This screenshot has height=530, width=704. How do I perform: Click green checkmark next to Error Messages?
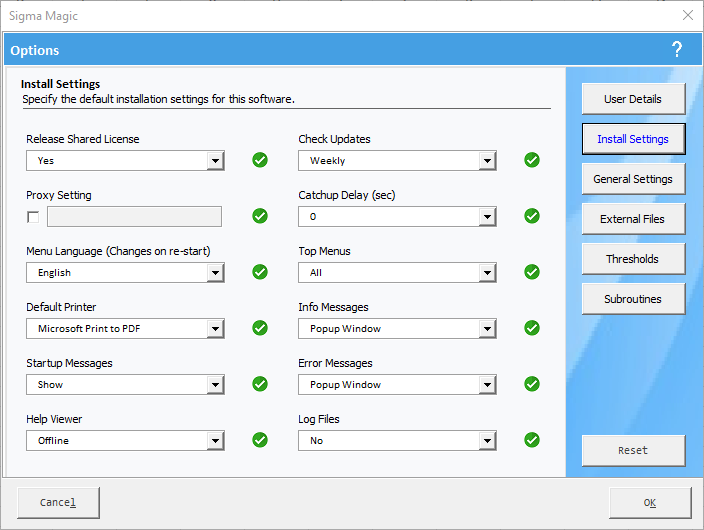pyautogui.click(x=532, y=384)
